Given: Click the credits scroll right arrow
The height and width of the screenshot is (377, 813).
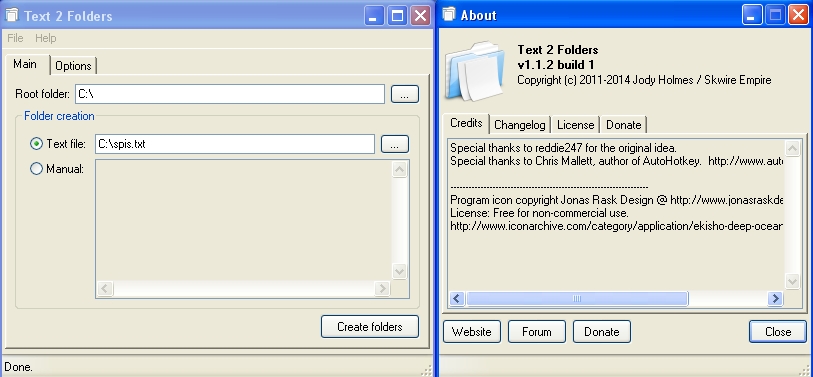Looking at the screenshot, I should pos(775,299).
